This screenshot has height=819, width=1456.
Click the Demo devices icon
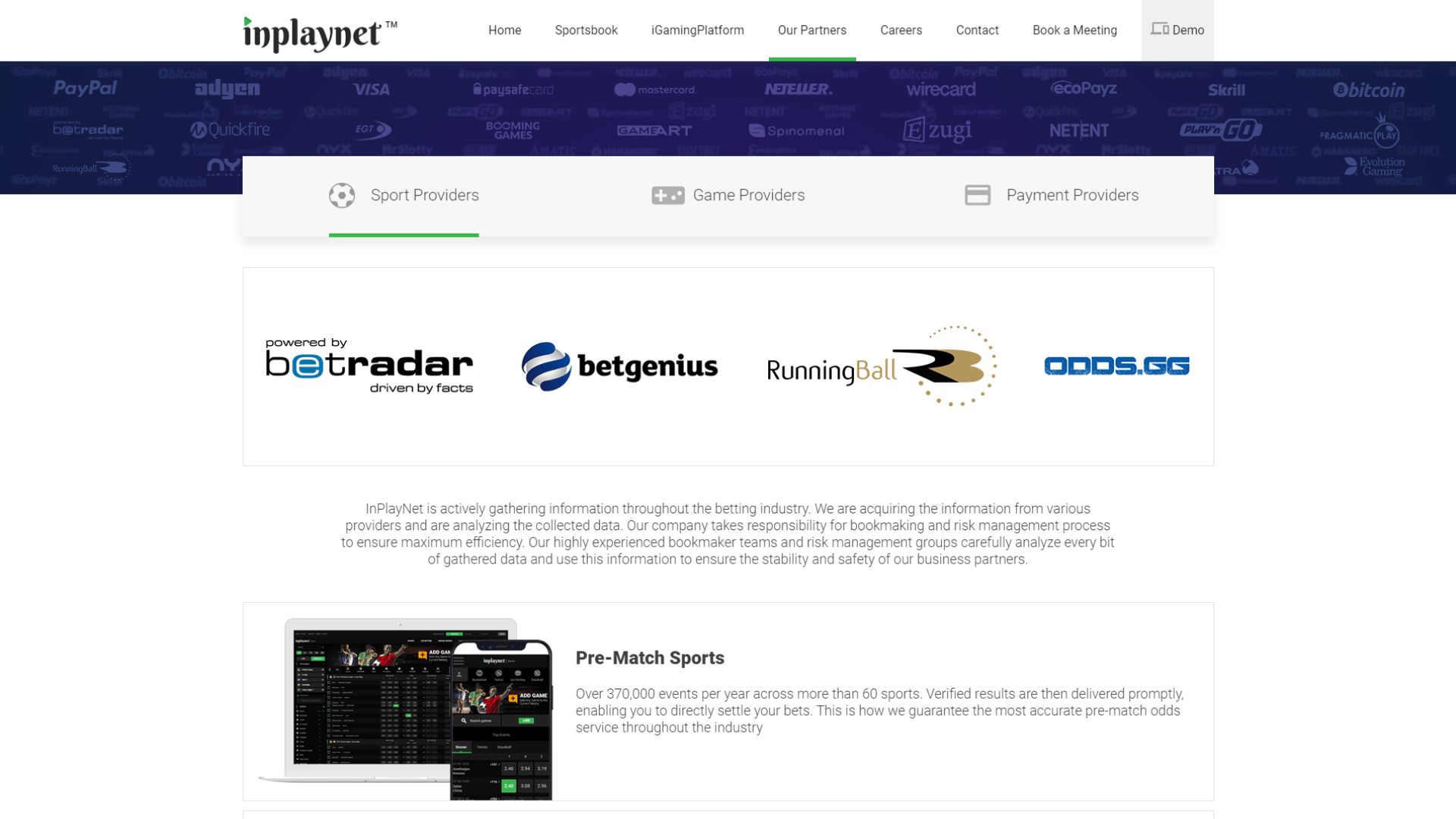point(1159,29)
